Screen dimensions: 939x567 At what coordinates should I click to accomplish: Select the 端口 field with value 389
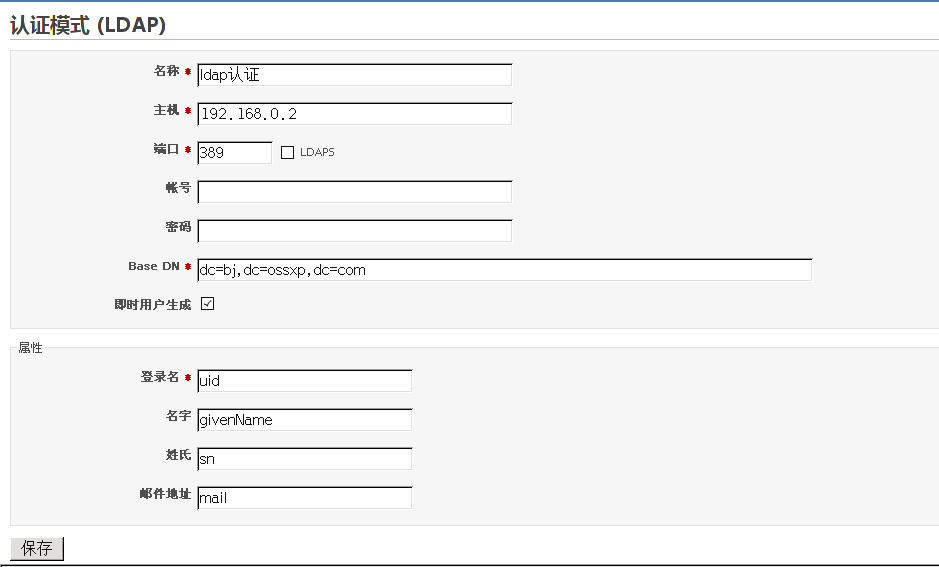235,153
